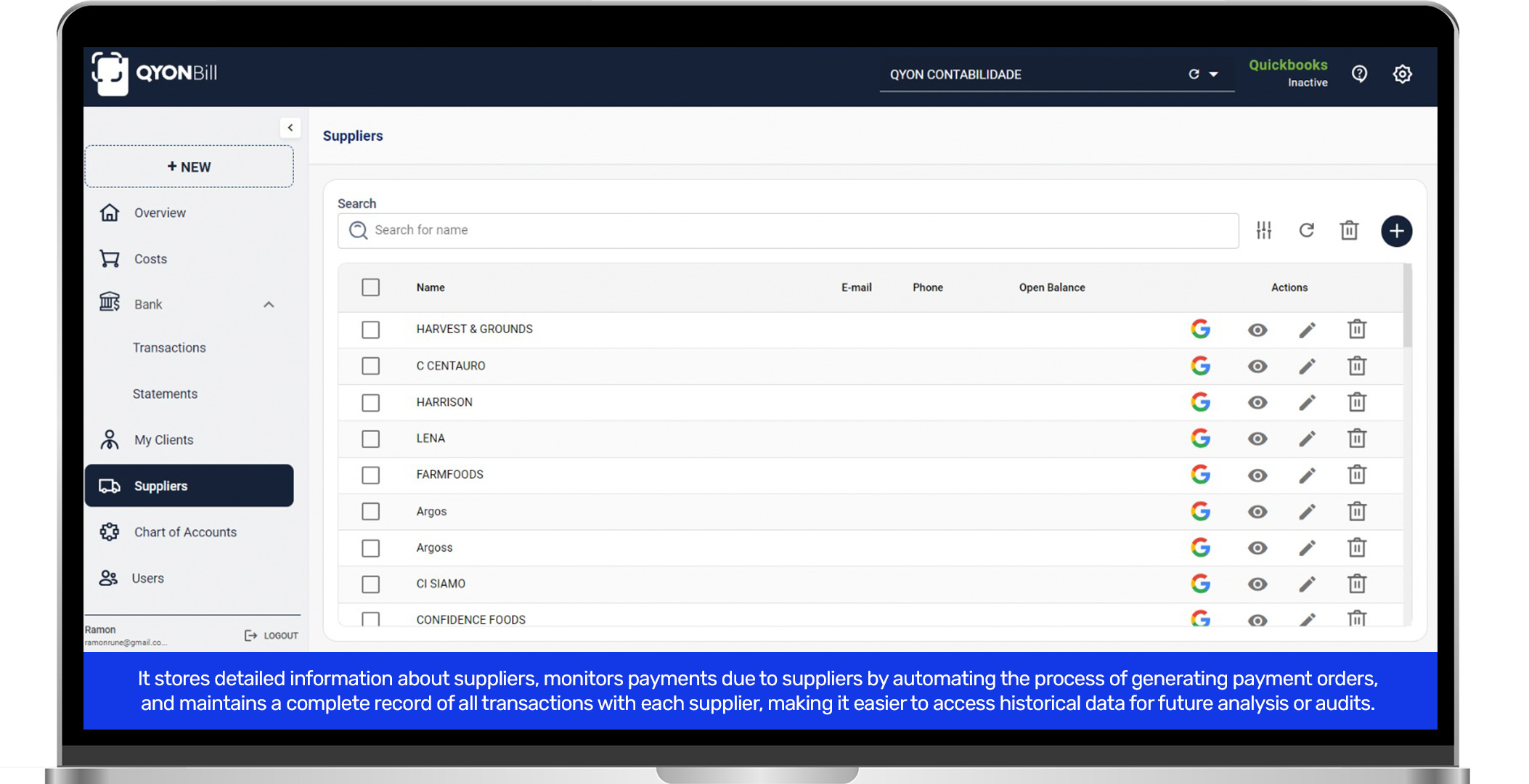The image size is (1529, 784).
Task: Click the refresh icon beside search
Action: point(1306,231)
